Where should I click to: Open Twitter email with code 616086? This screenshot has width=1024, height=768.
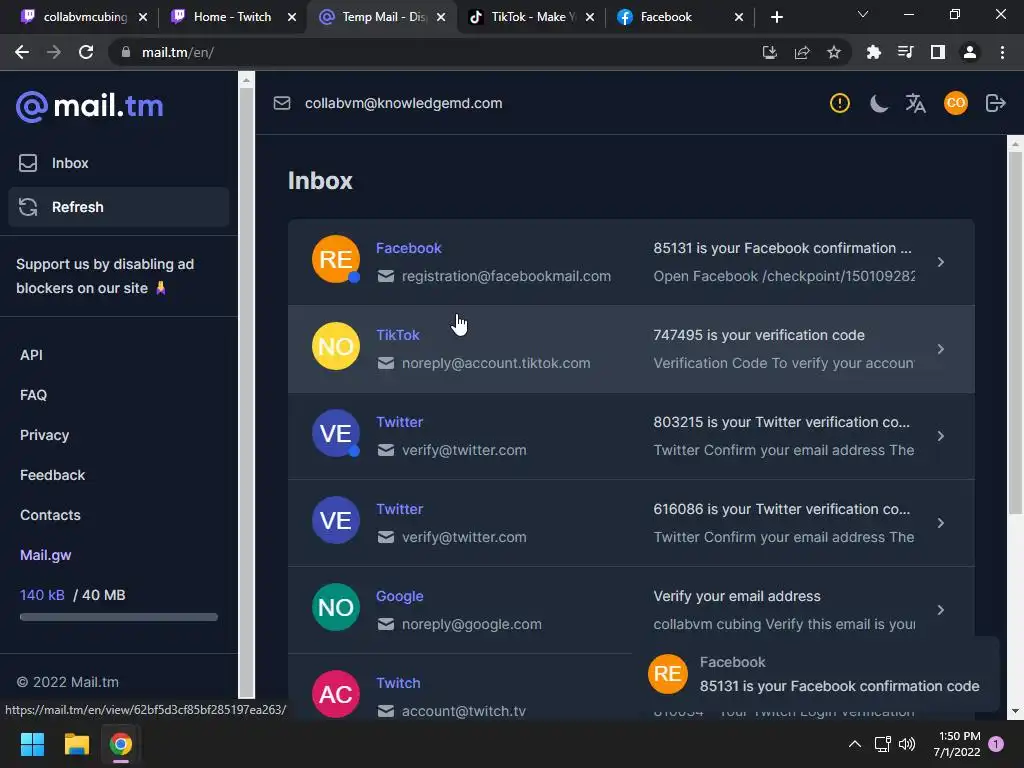(x=631, y=522)
